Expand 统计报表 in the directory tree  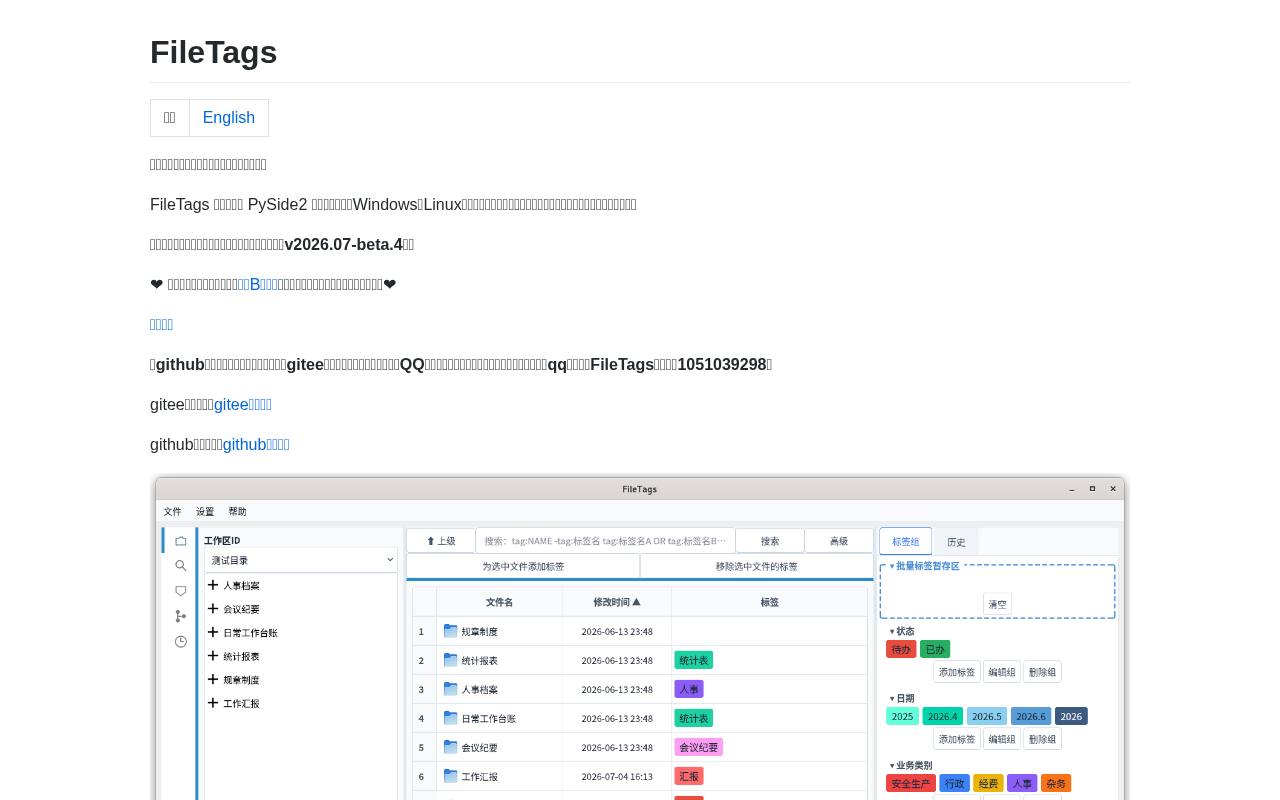[213, 656]
